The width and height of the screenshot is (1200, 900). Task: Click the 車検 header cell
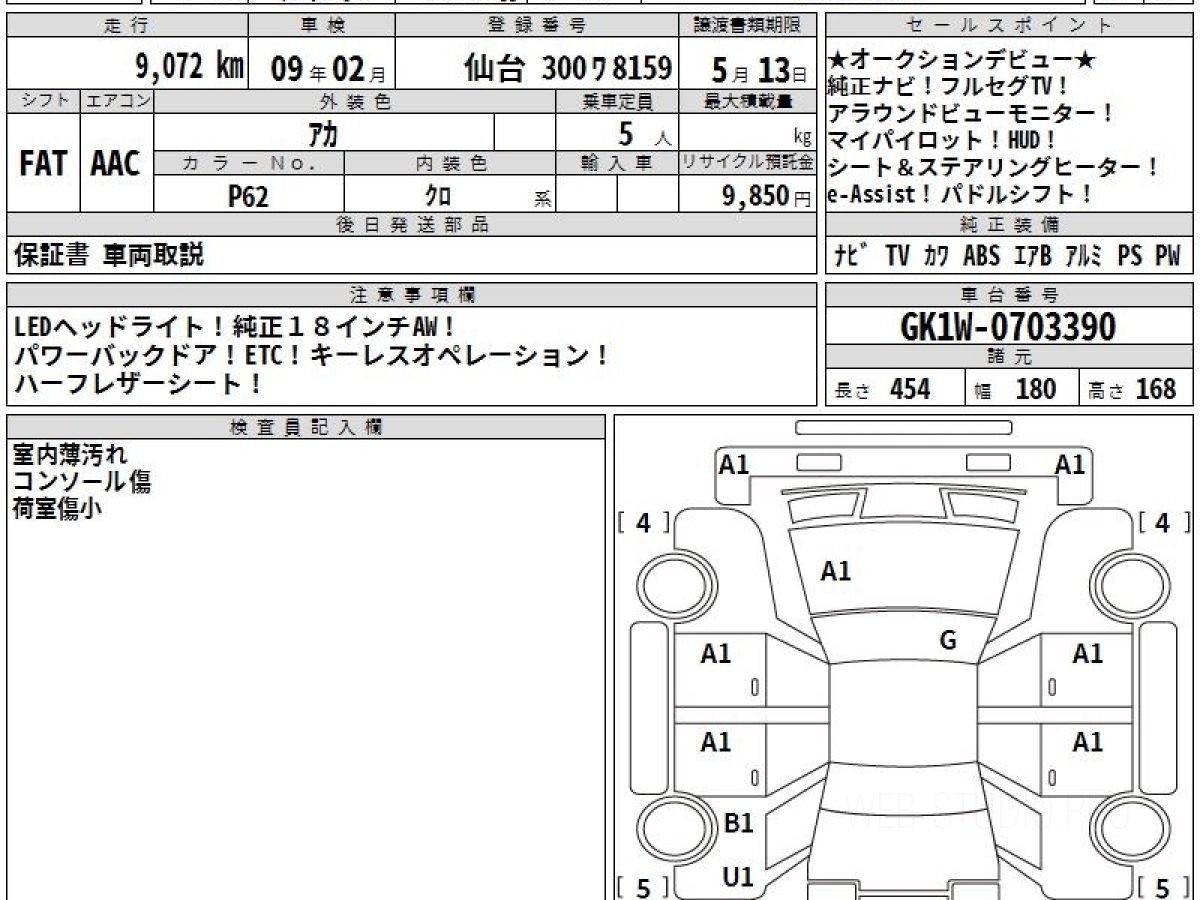tap(321, 26)
